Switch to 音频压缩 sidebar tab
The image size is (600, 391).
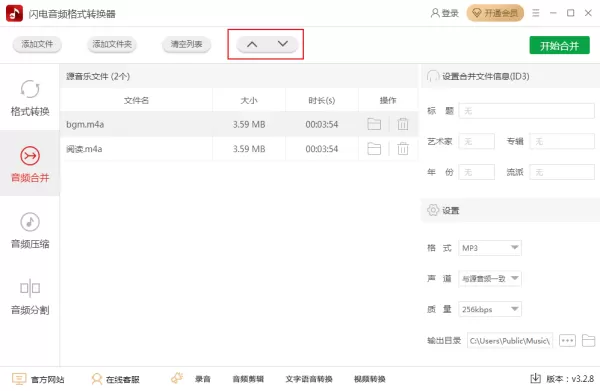[x=30, y=230]
